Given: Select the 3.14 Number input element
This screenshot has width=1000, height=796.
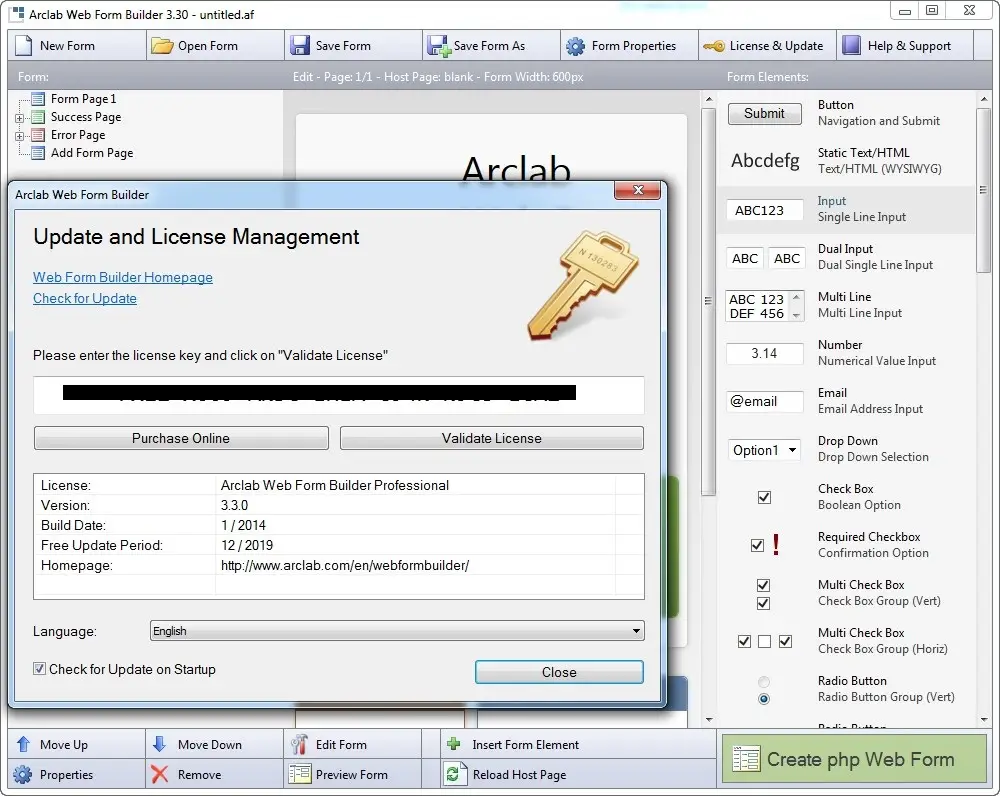Looking at the screenshot, I should (764, 353).
